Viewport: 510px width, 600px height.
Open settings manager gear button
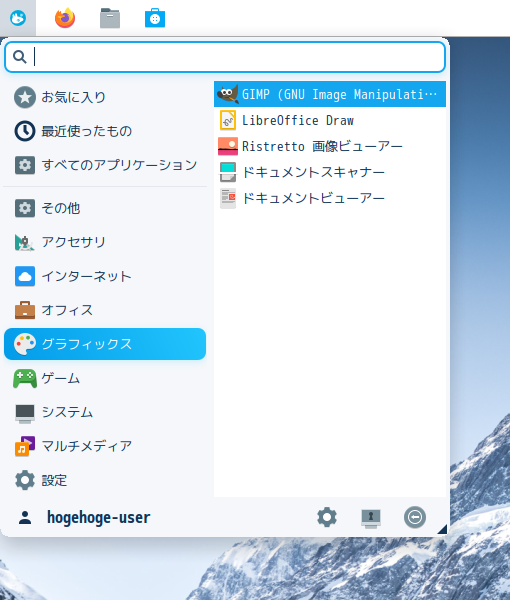[x=327, y=517]
